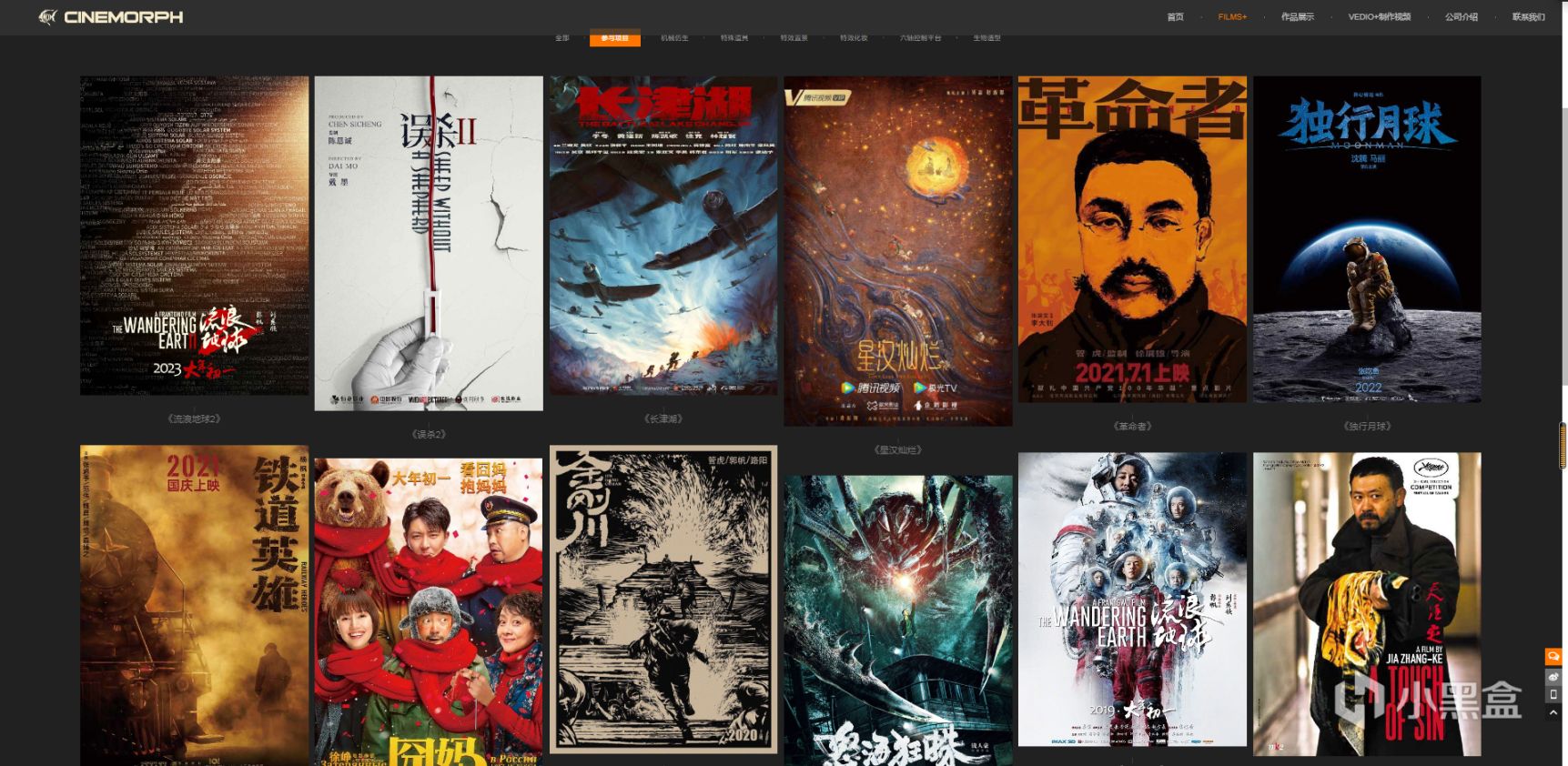Click the 《长津湖》 caption
Image resolution: width=1568 pixels, height=766 pixels.
point(663,419)
